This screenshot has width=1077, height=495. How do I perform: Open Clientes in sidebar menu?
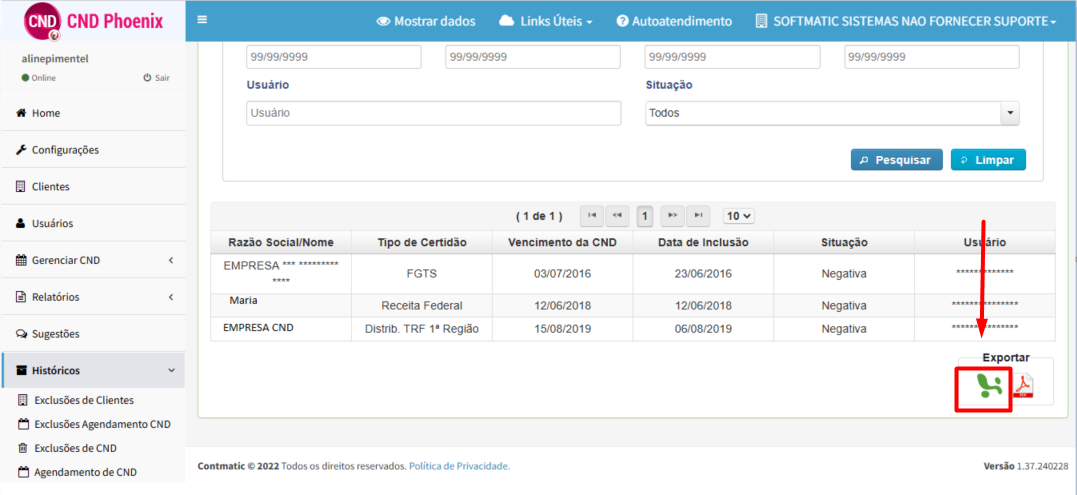coord(93,187)
